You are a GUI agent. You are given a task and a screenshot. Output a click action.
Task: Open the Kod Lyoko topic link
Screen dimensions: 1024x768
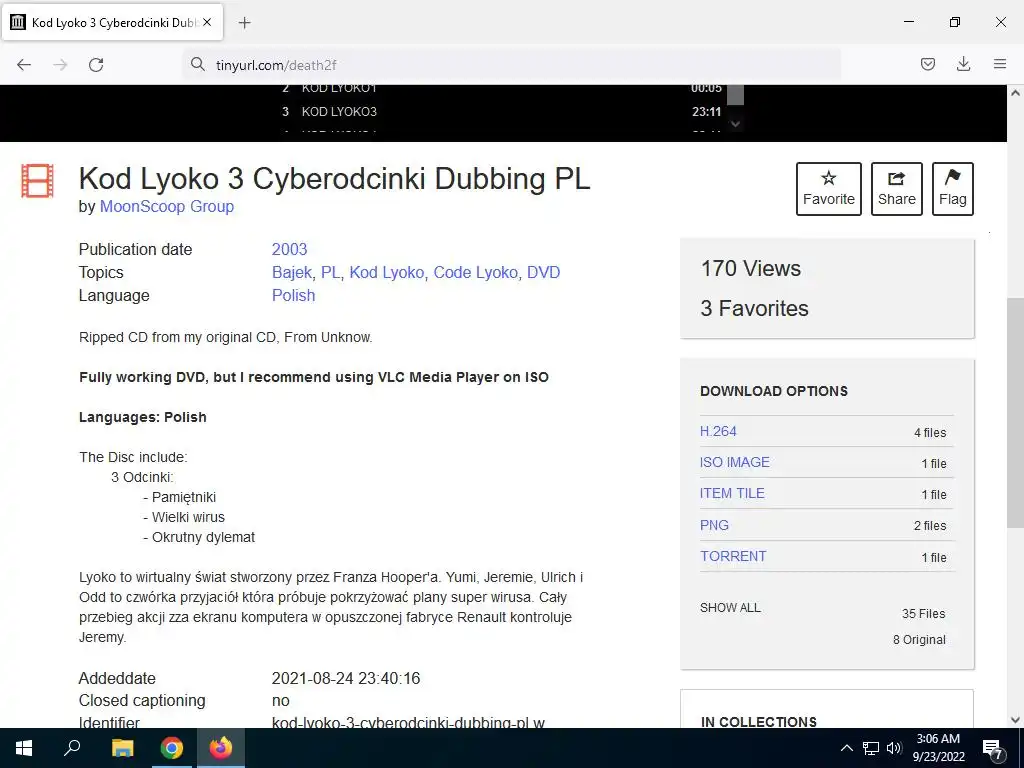[387, 272]
